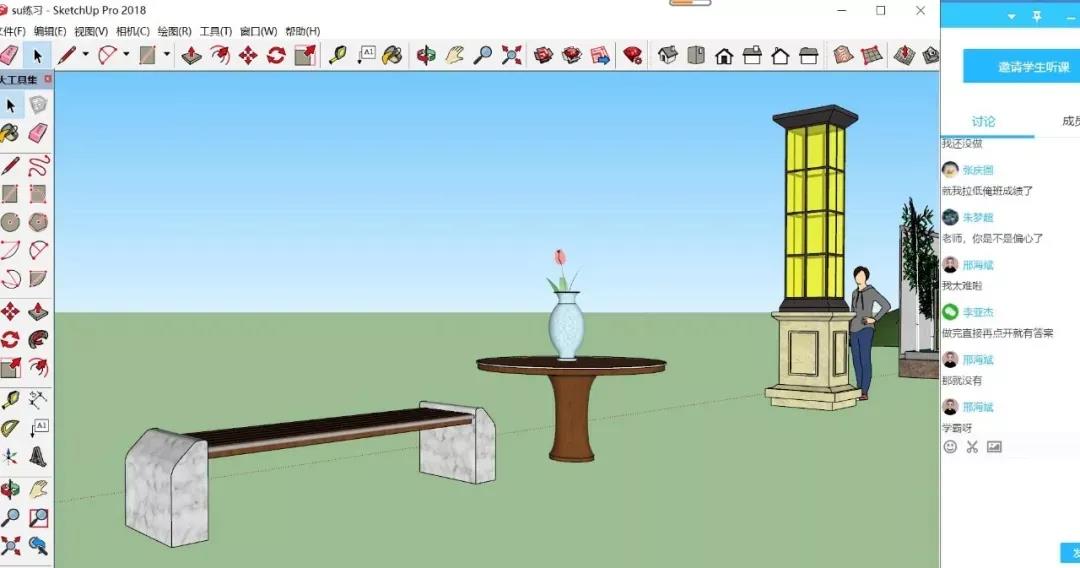Switch to the 讨论 tab
This screenshot has width=1080, height=568.
click(983, 121)
